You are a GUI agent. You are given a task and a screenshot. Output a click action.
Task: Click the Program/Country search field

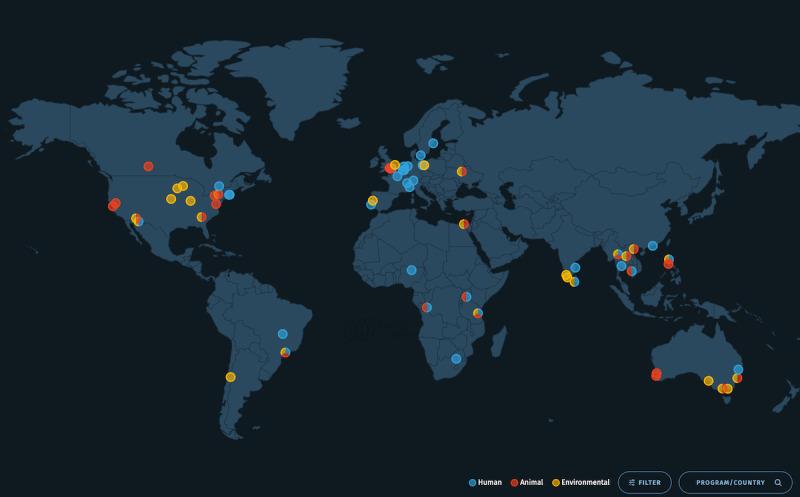click(x=728, y=482)
